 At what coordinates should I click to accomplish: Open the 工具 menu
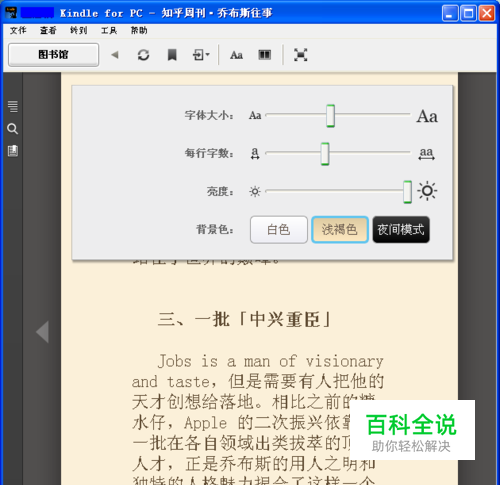[x=109, y=31]
